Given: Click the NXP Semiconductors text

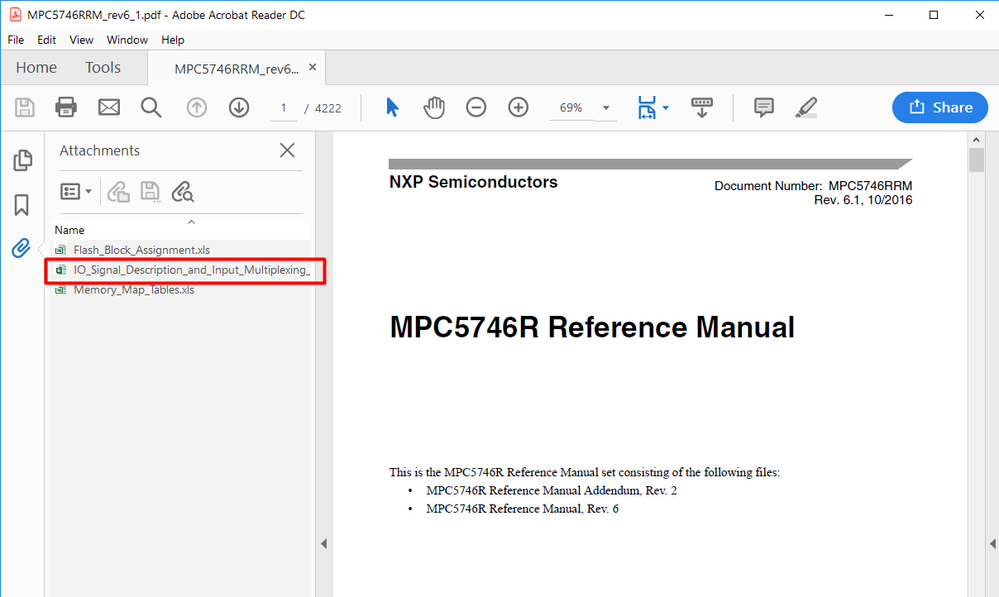Looking at the screenshot, I should (x=473, y=182).
